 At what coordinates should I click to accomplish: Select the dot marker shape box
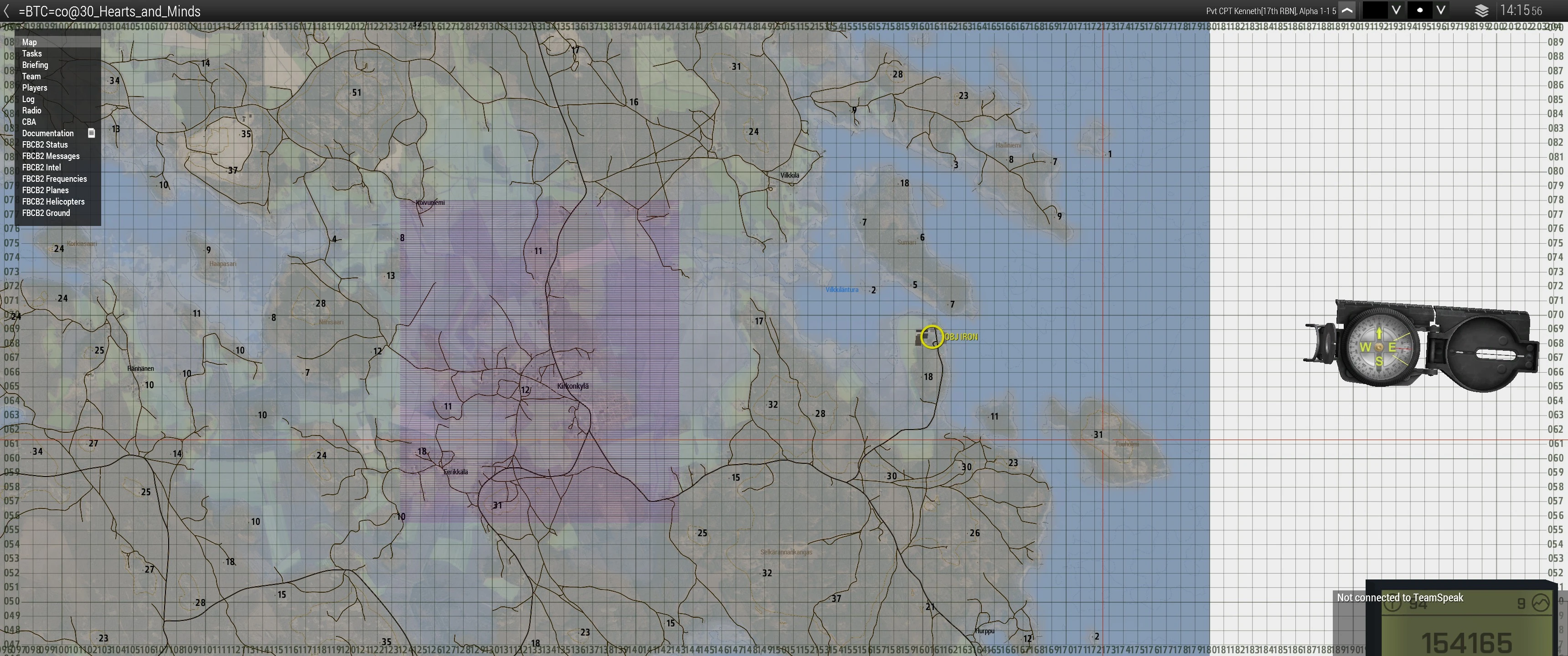(x=1419, y=10)
